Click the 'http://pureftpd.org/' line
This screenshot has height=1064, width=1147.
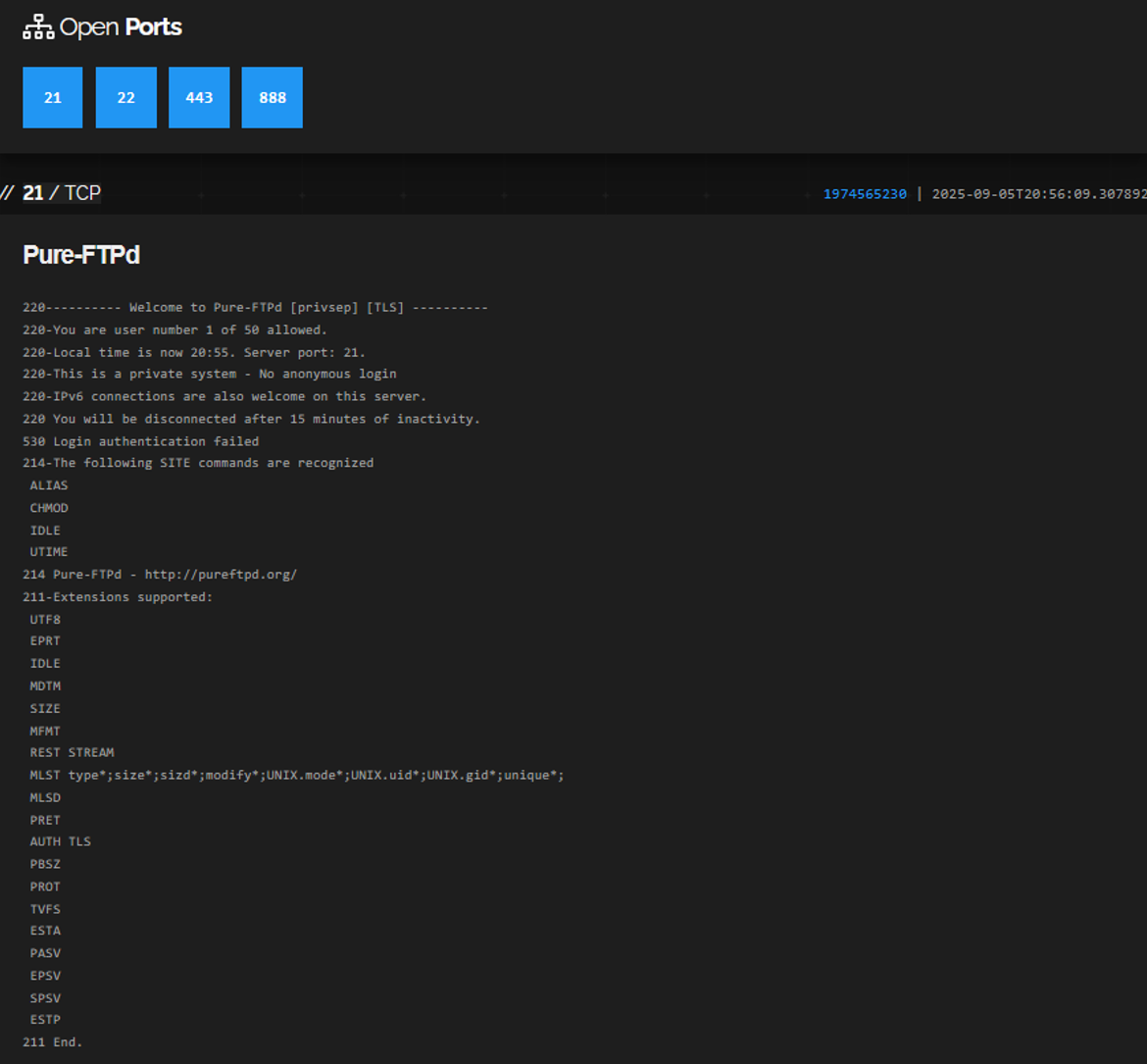pos(160,575)
